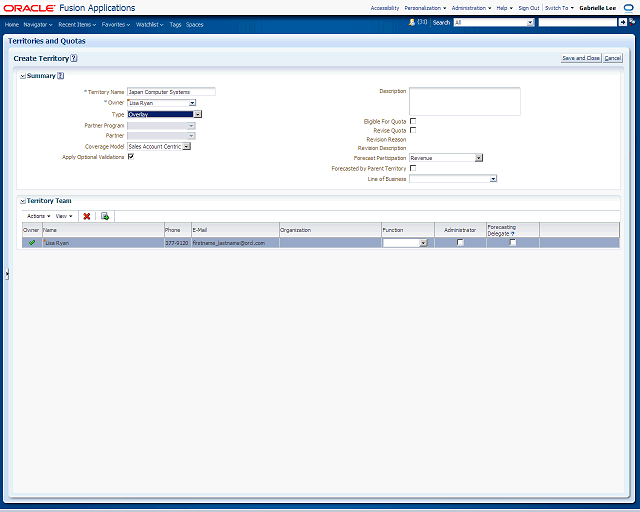Open Recent Items menu
The image size is (640, 512).
click(77, 24)
